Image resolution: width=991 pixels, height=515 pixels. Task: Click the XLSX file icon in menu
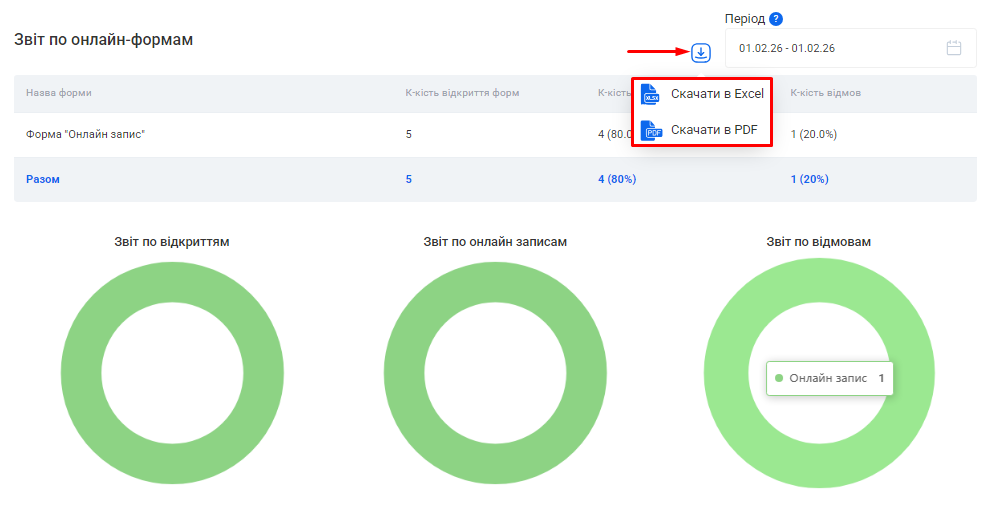click(x=650, y=94)
